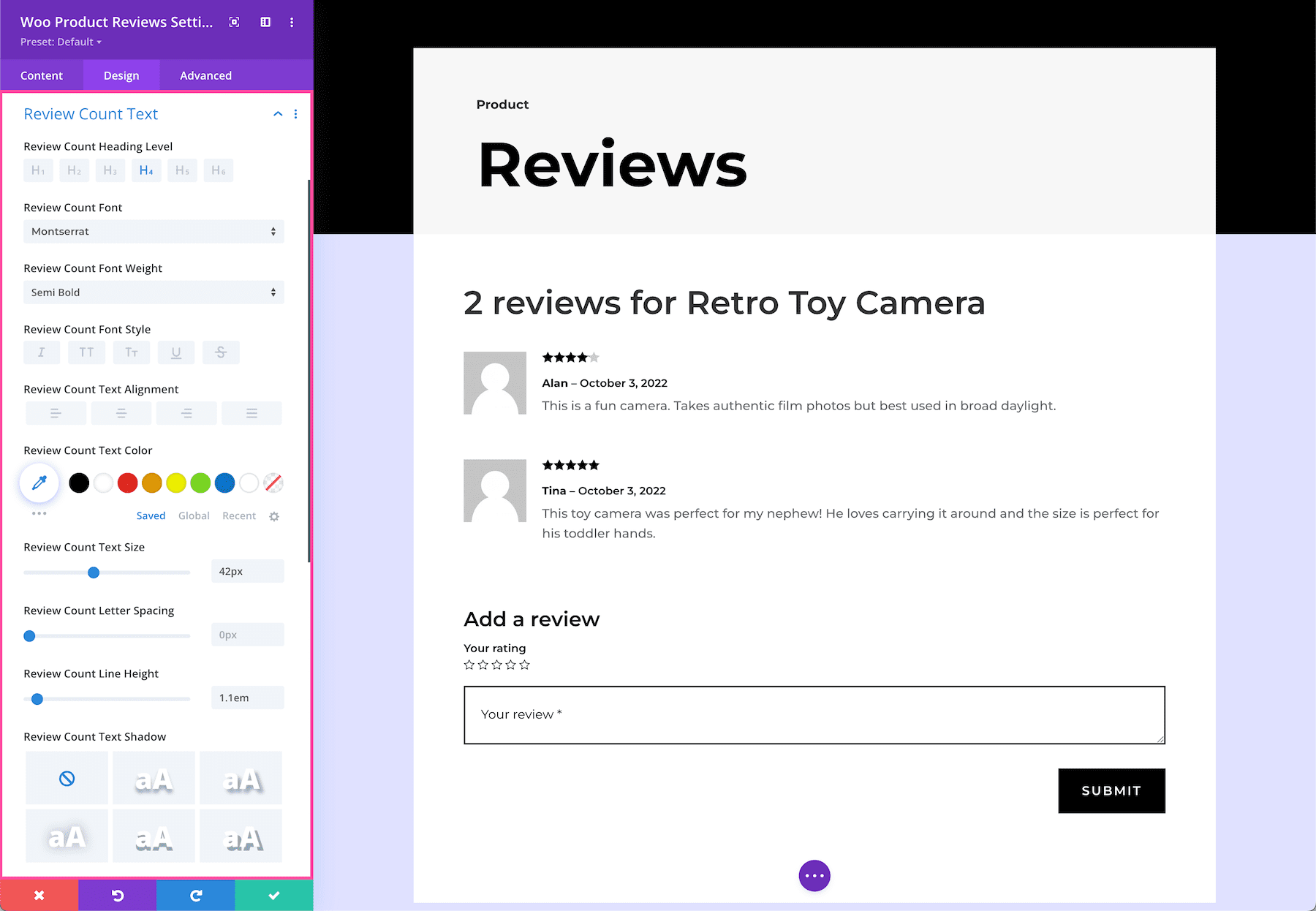Screen dimensions: 1316x911
Task: Disable review count text shadow
Action: click(x=67, y=778)
